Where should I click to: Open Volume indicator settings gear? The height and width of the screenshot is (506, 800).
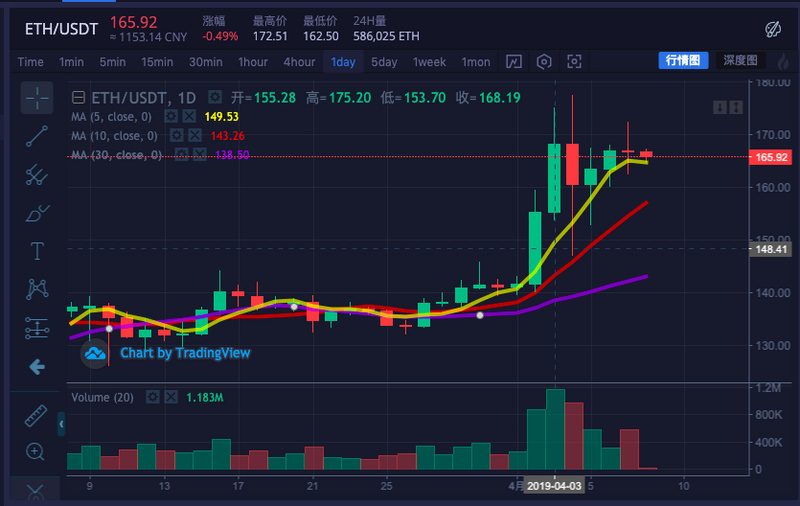click(x=153, y=397)
